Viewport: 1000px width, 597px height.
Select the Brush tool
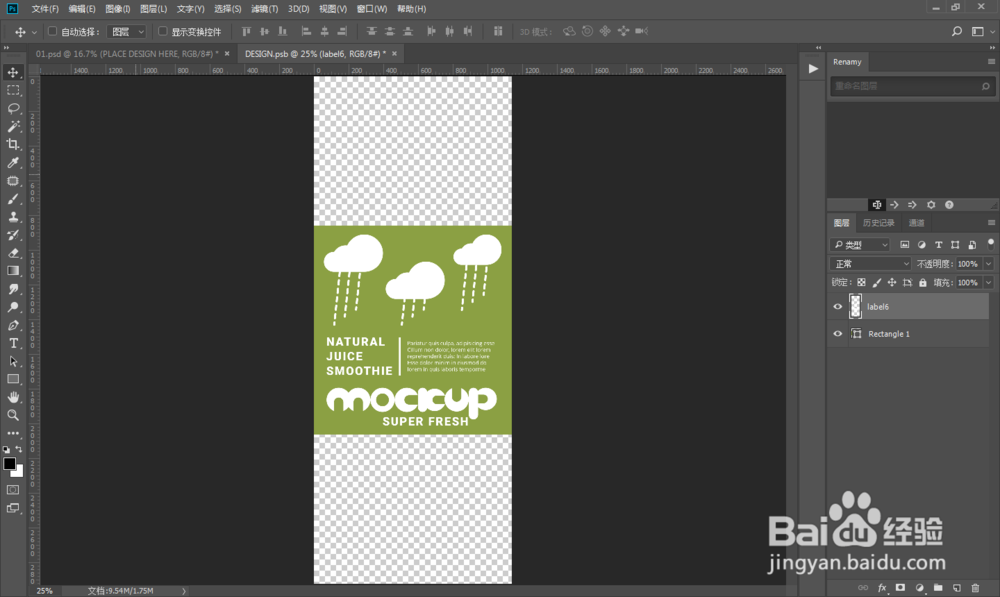click(x=13, y=199)
